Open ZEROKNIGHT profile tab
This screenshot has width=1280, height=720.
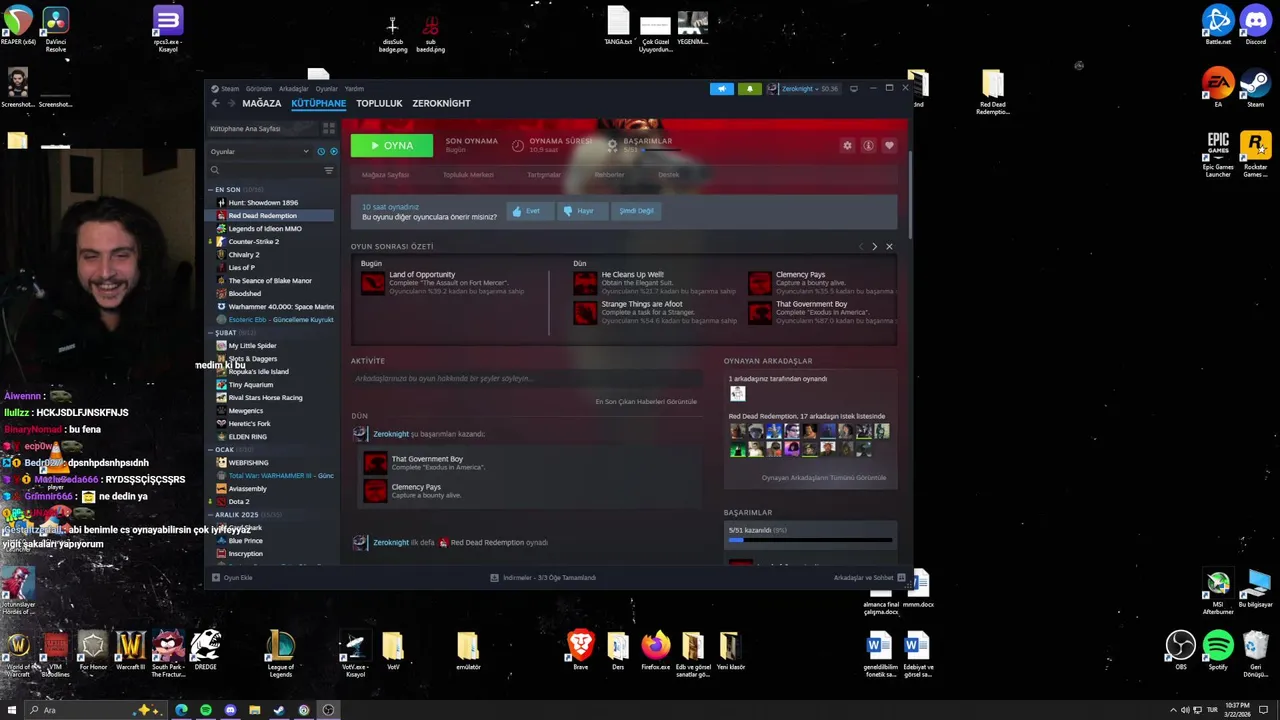click(441, 103)
